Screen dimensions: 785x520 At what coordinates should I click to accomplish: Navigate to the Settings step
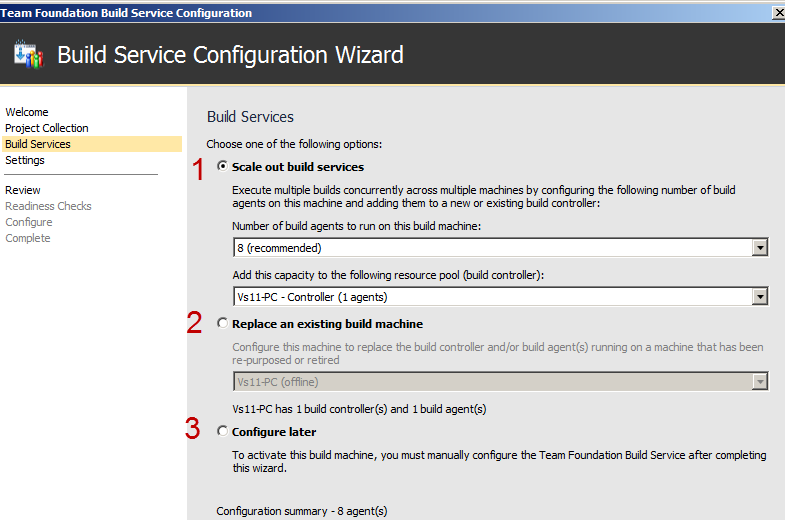(x=25, y=160)
